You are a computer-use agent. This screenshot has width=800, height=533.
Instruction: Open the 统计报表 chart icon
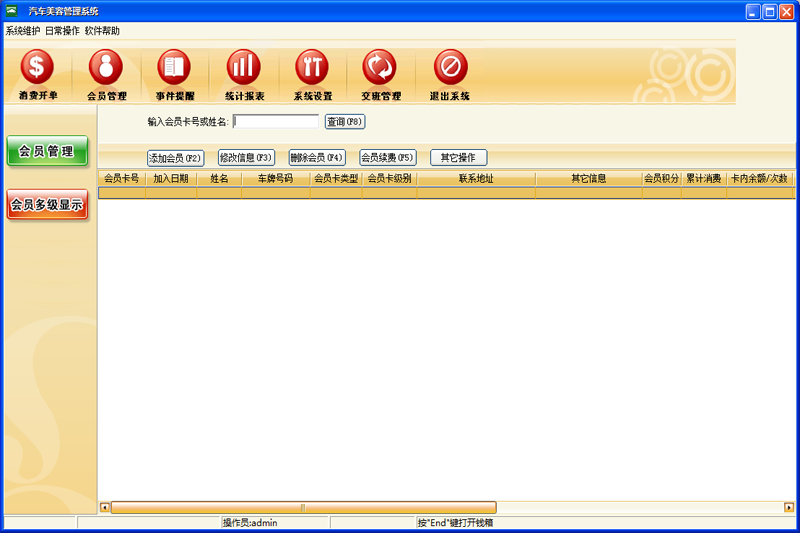pyautogui.click(x=243, y=67)
